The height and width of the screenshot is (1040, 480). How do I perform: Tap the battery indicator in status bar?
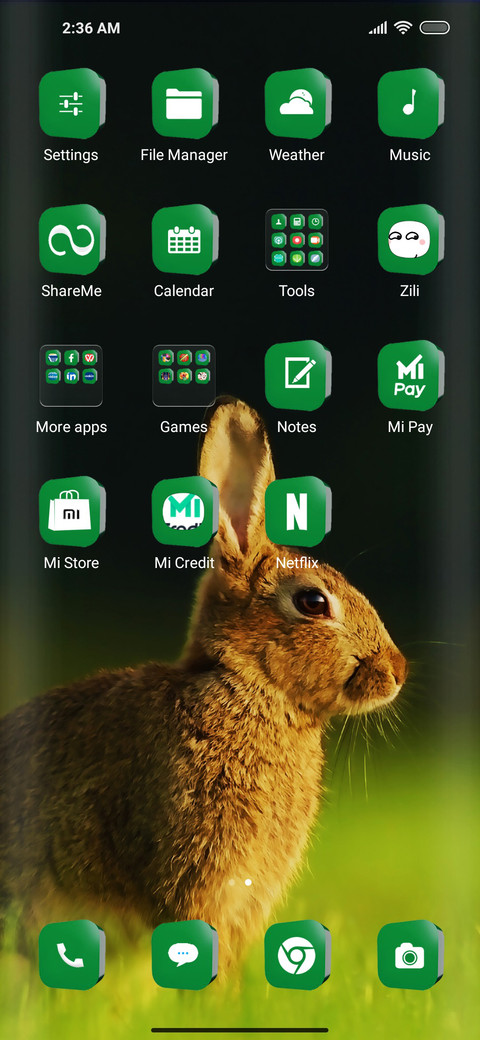pos(435,28)
